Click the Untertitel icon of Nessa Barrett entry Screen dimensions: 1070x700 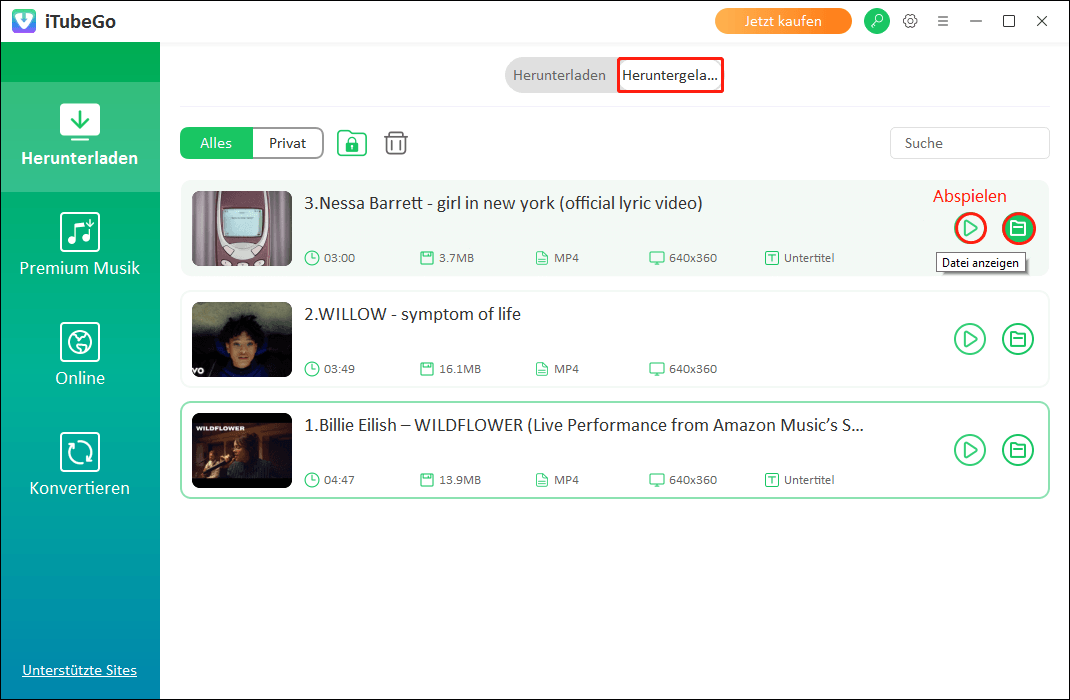click(772, 258)
